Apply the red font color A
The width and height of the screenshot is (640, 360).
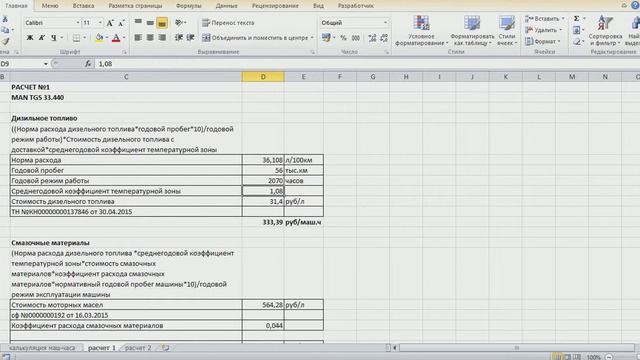(x=116, y=38)
